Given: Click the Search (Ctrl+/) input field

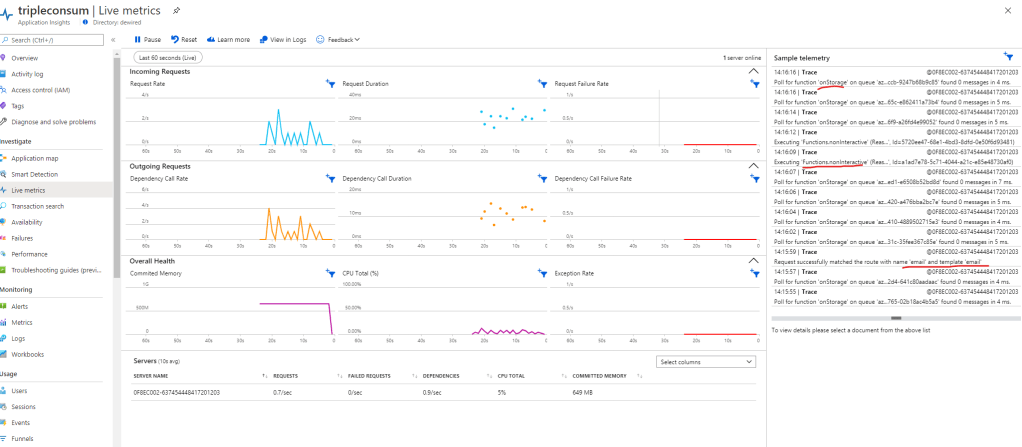Looking at the screenshot, I should (57, 40).
